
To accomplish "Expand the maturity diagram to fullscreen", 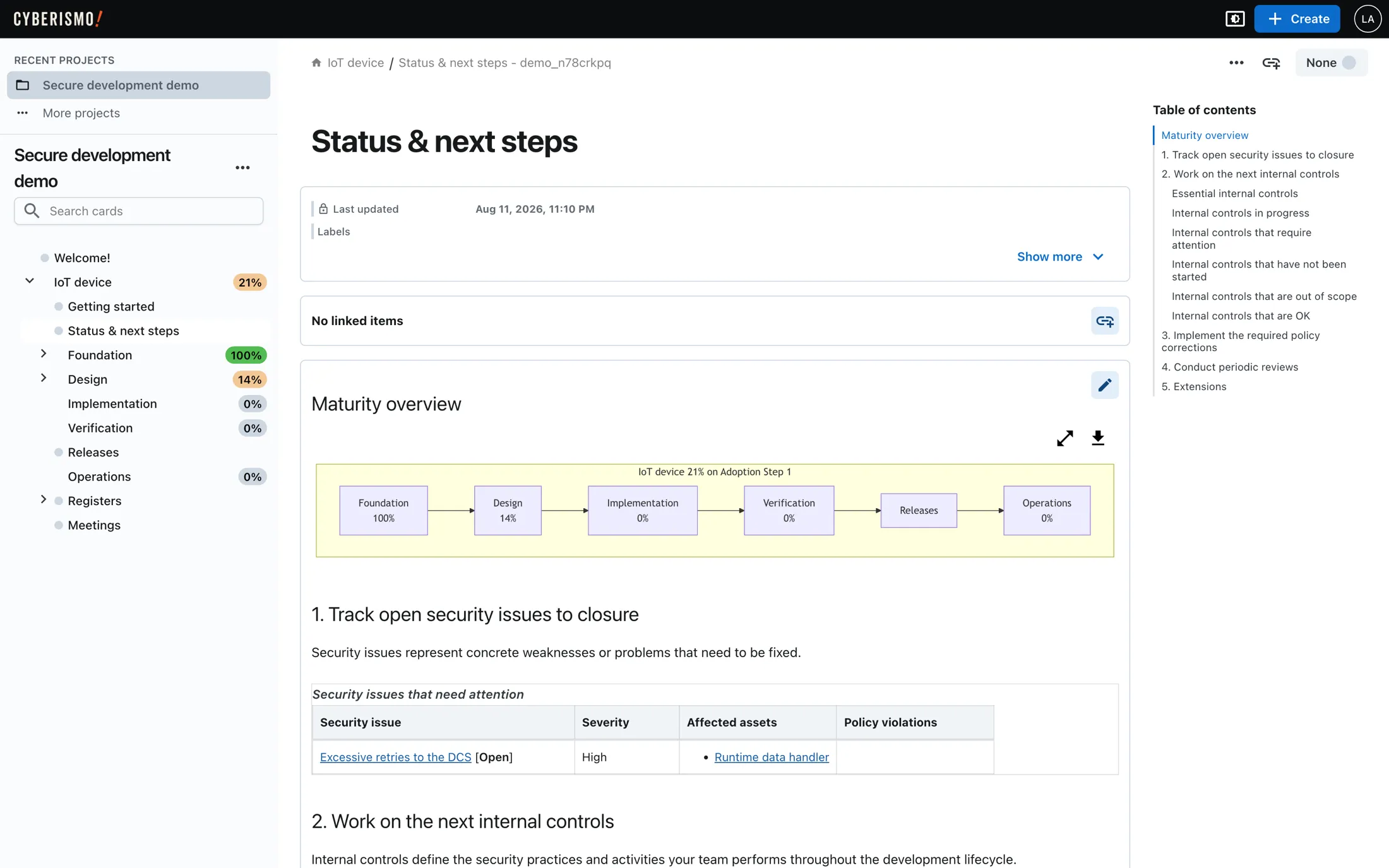I will coord(1064,438).
